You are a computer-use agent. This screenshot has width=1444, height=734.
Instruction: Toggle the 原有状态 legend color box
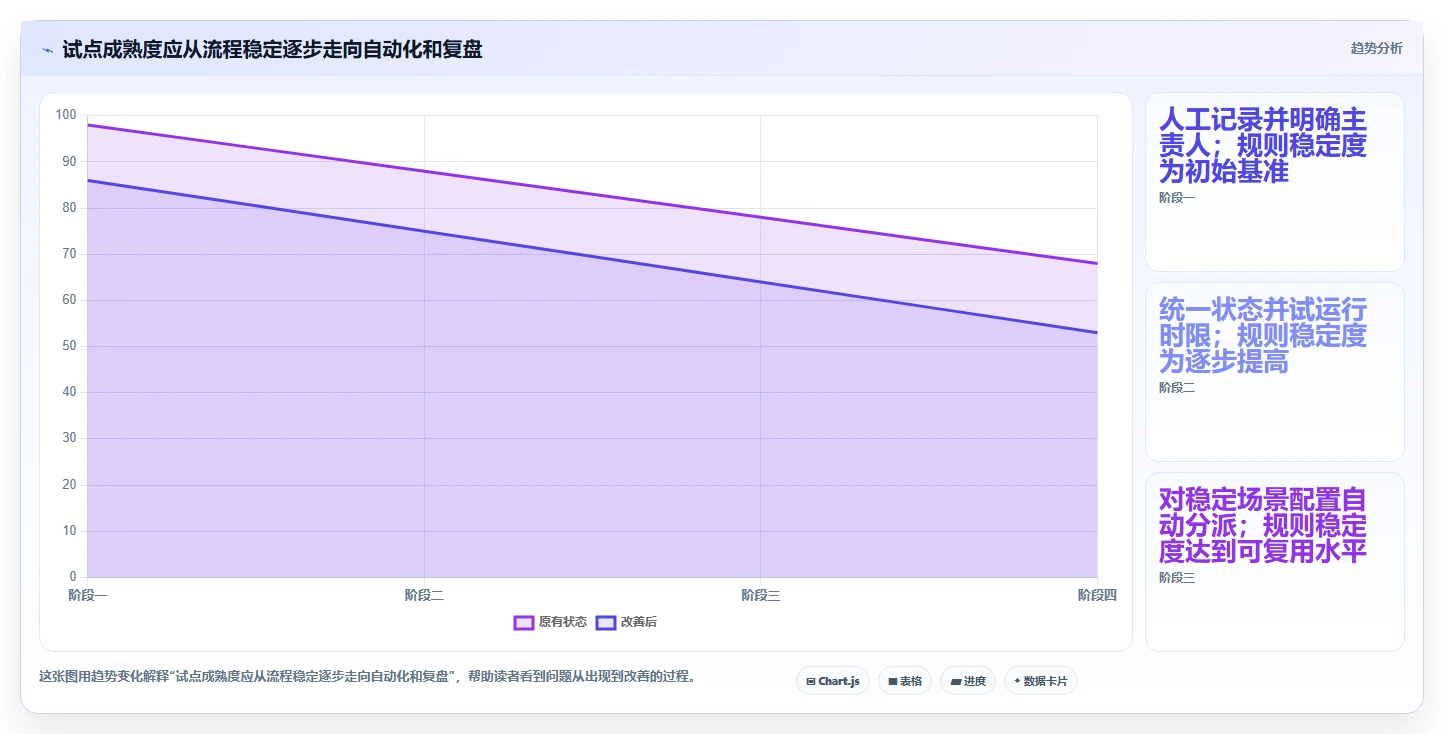click(x=524, y=622)
